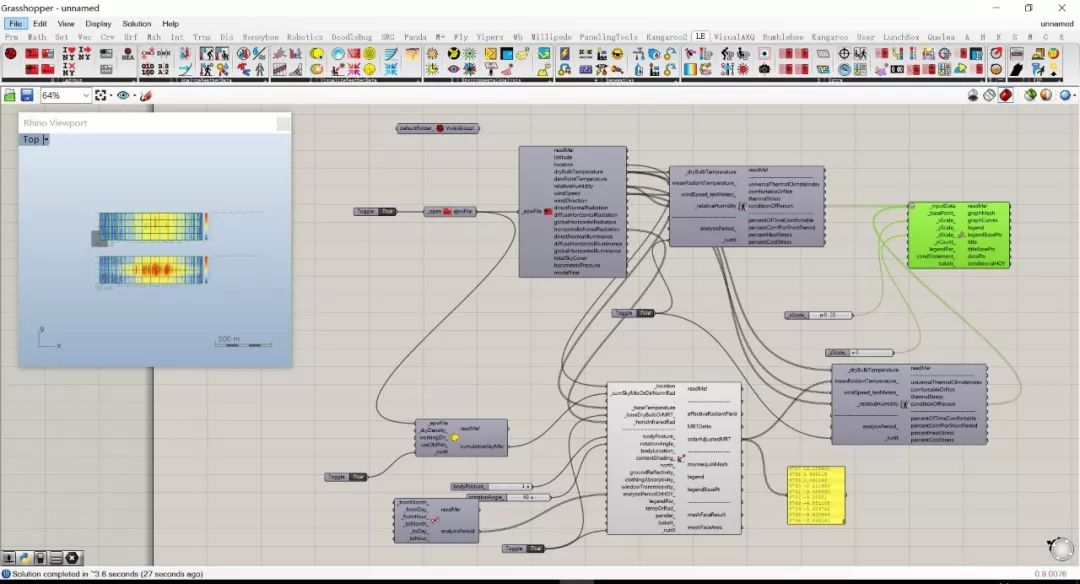The height and width of the screenshot is (584, 1080).
Task: Click the compass icon near ribbon right end
Action: 997,54
